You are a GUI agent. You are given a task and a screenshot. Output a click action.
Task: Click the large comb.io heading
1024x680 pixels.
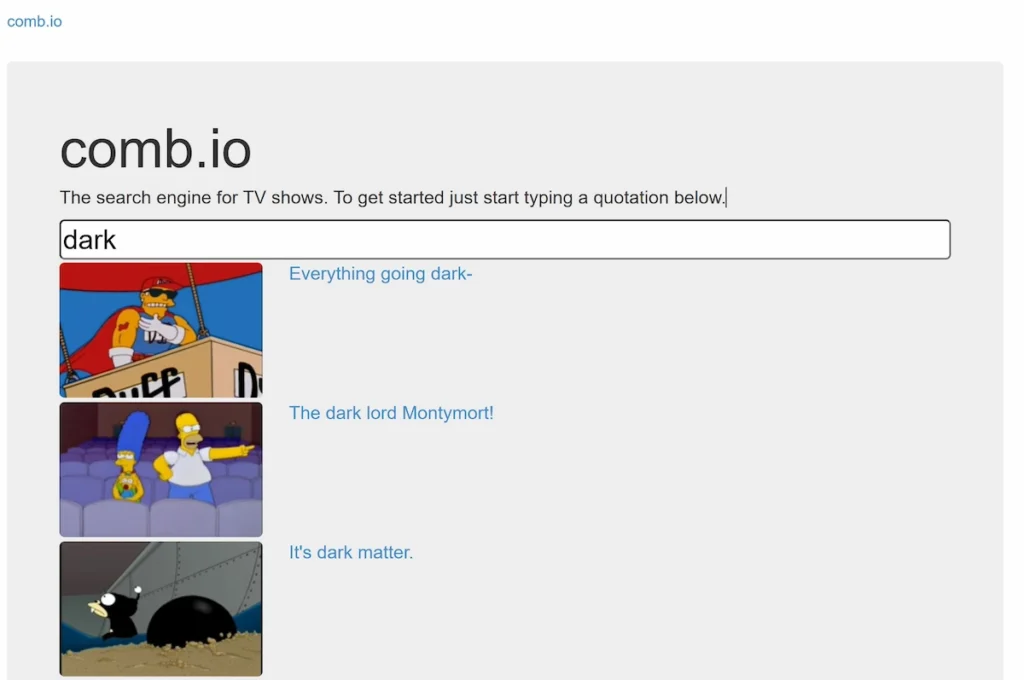pyautogui.click(x=155, y=150)
